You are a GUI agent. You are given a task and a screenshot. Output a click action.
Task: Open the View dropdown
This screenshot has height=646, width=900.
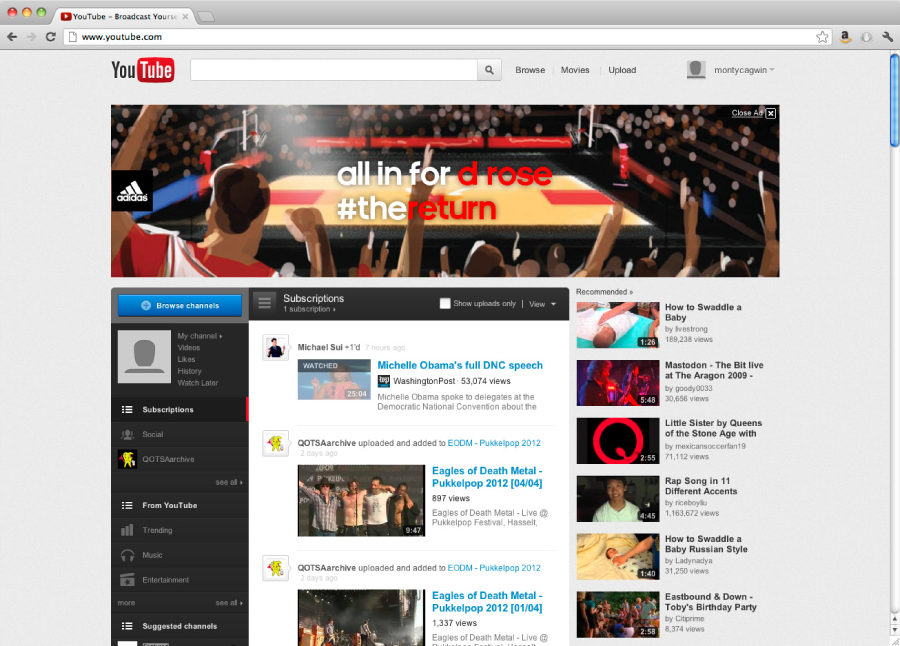(542, 304)
